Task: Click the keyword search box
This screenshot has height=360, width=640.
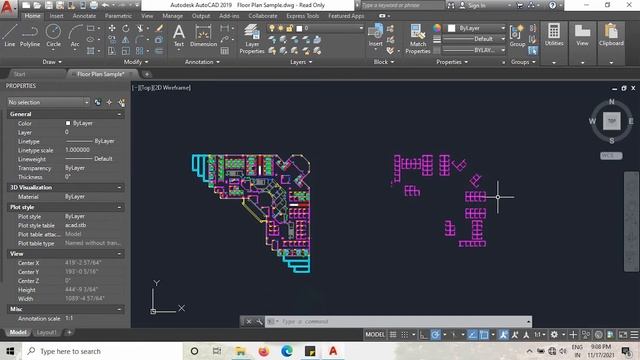Action: coord(402,5)
